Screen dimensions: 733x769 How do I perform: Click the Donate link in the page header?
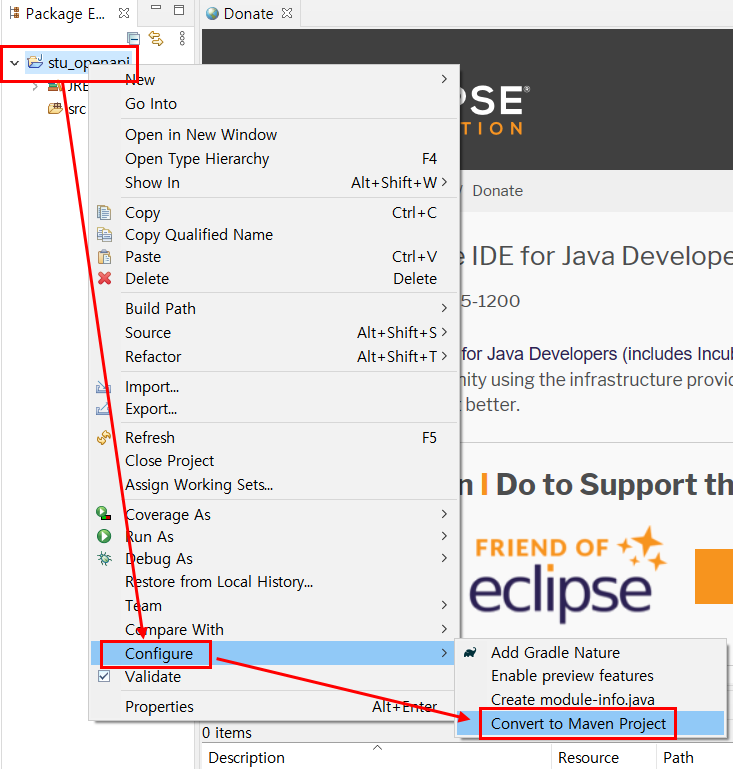tap(498, 191)
